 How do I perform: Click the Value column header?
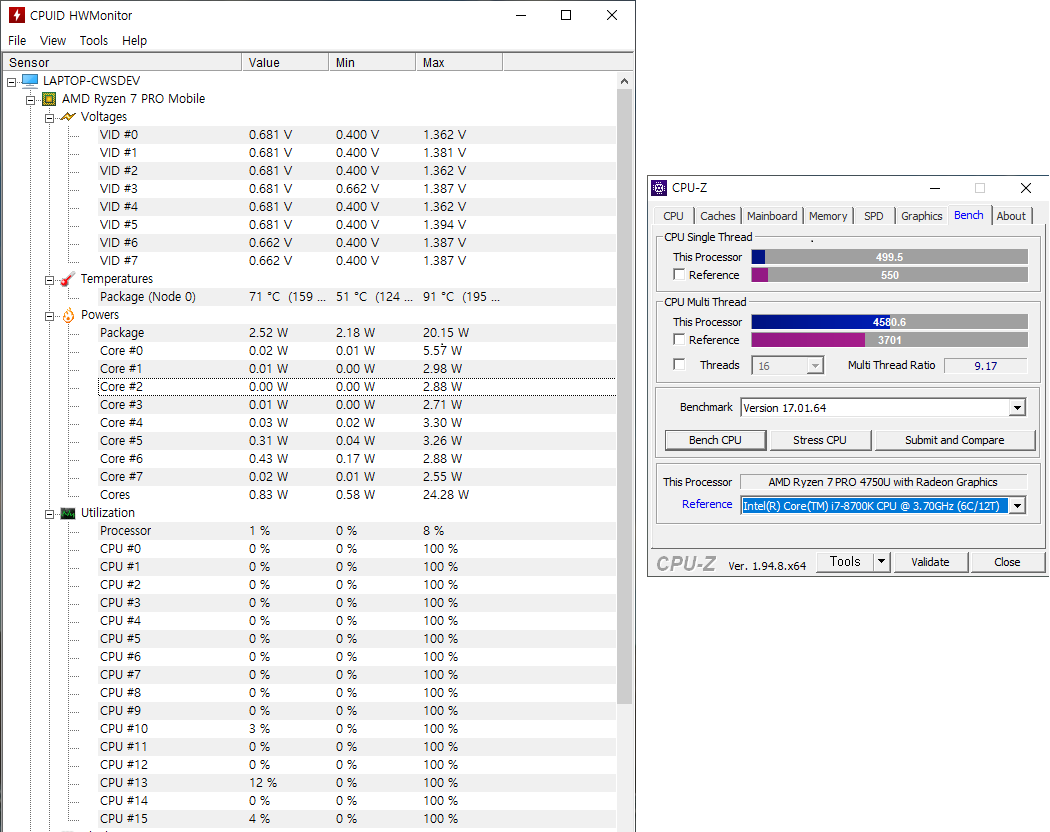[x=285, y=62]
